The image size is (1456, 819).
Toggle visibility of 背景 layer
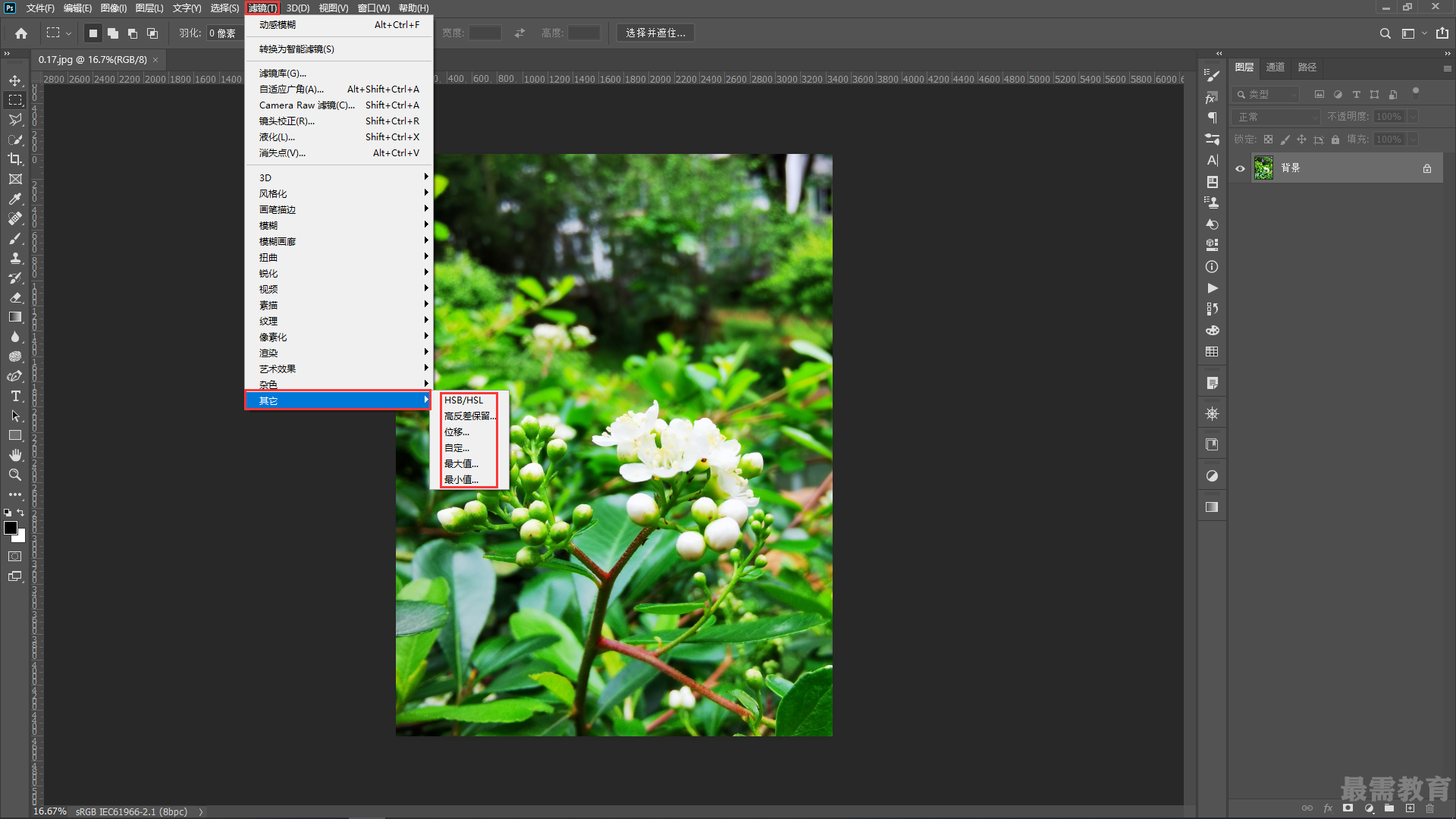coord(1240,168)
